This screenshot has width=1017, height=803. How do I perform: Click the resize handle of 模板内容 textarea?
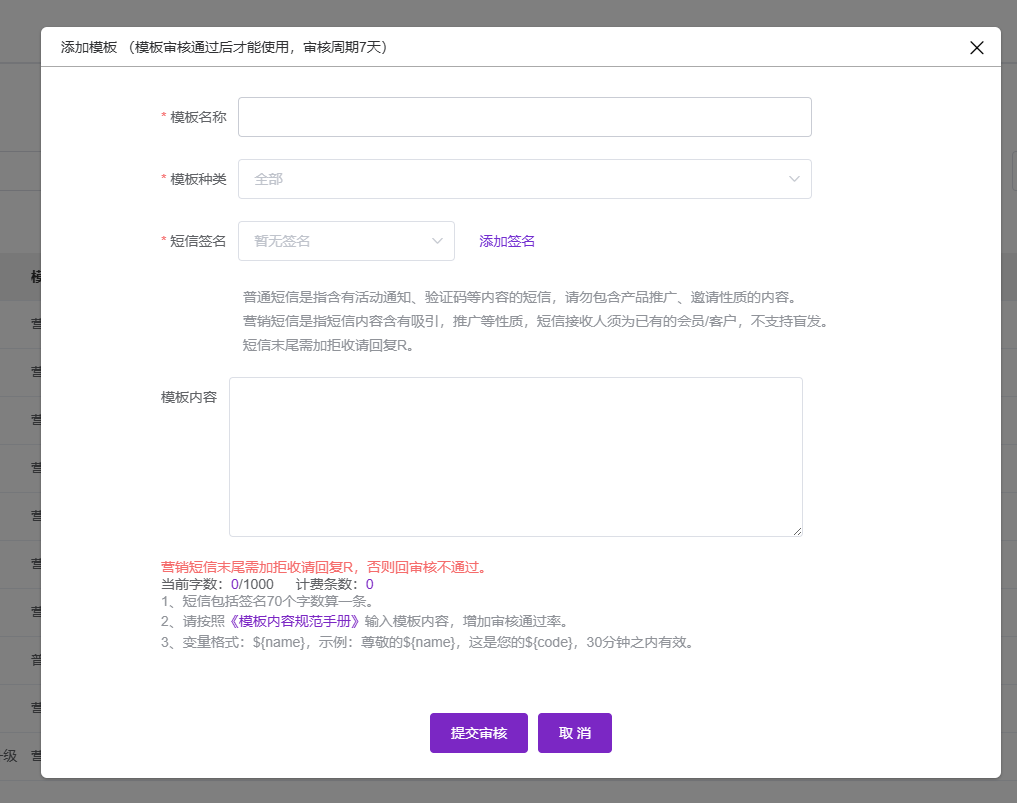click(797, 531)
